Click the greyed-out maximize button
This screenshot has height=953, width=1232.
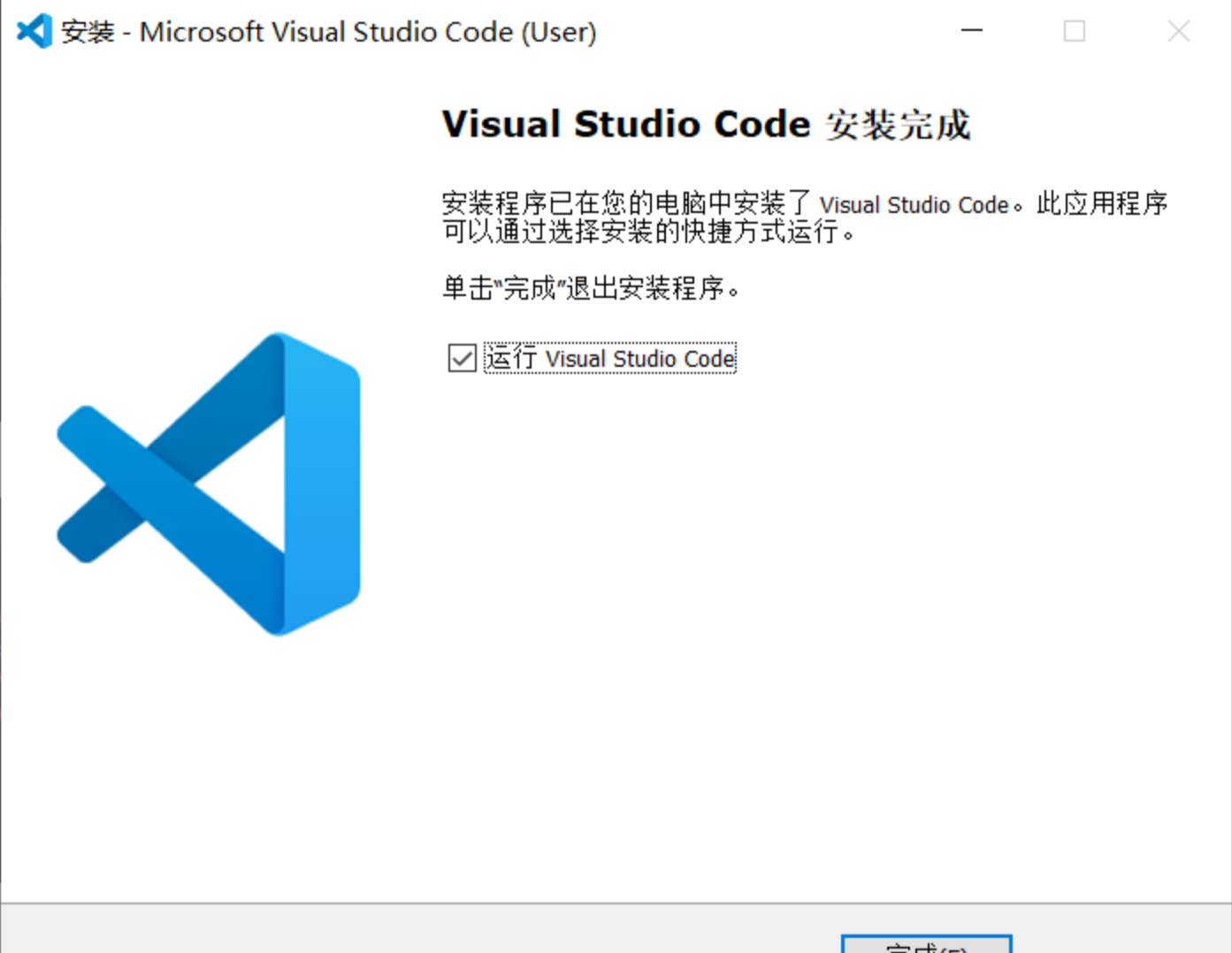pos(1075,31)
